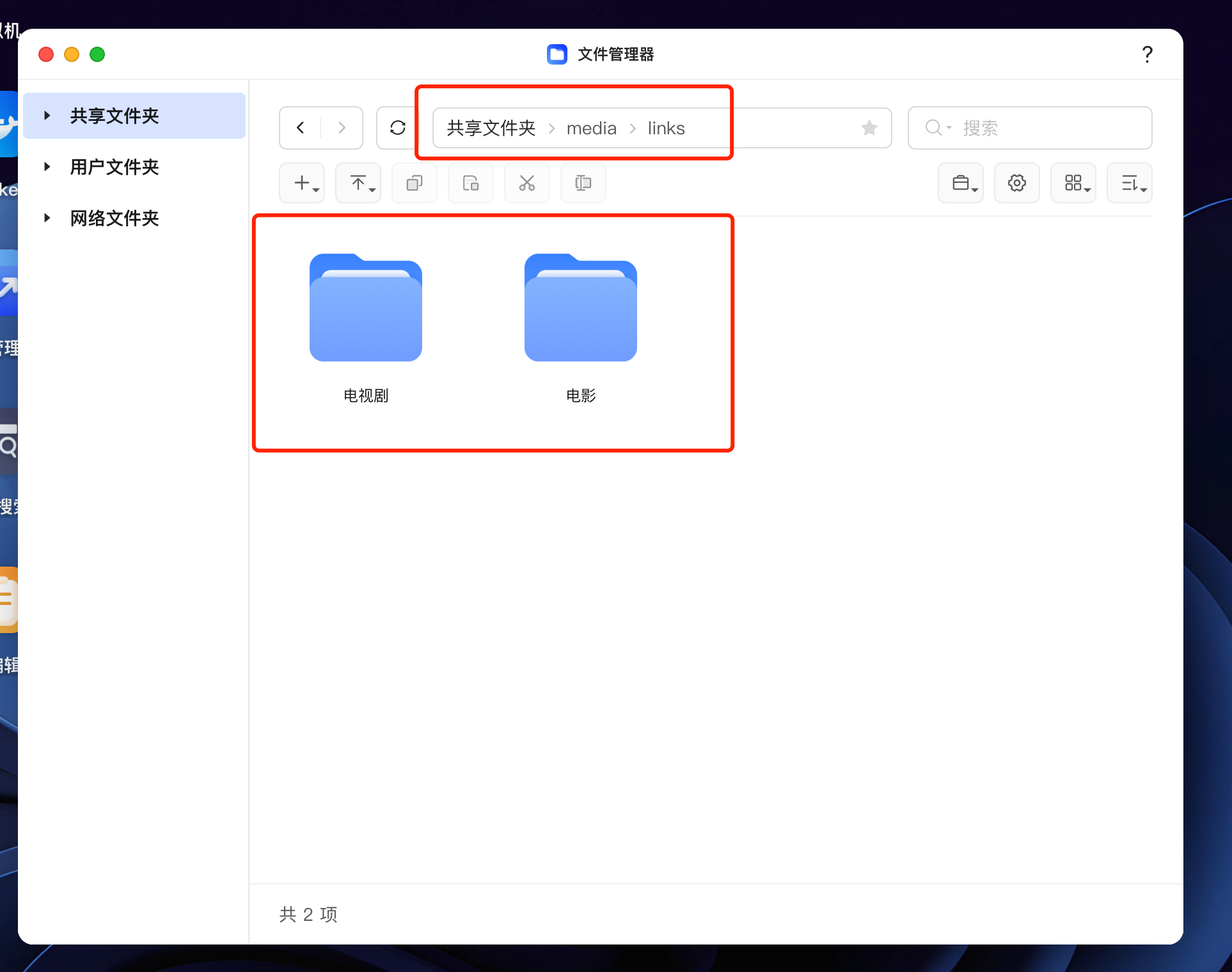Toggle the favorite star in the path bar
This screenshot has height=972, width=1232.
[x=869, y=128]
